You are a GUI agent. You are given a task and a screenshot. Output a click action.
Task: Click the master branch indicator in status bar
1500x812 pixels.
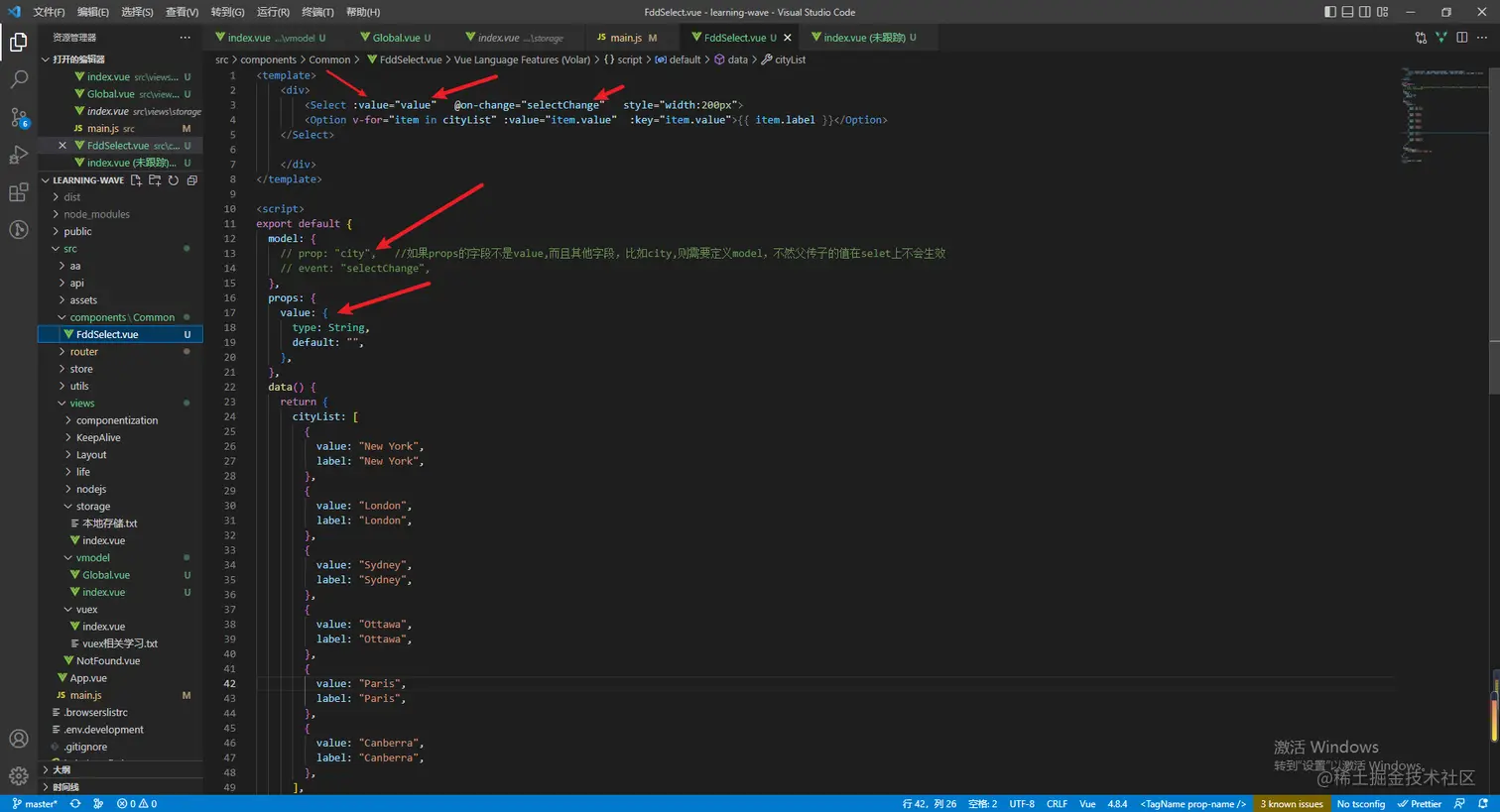tap(35, 804)
